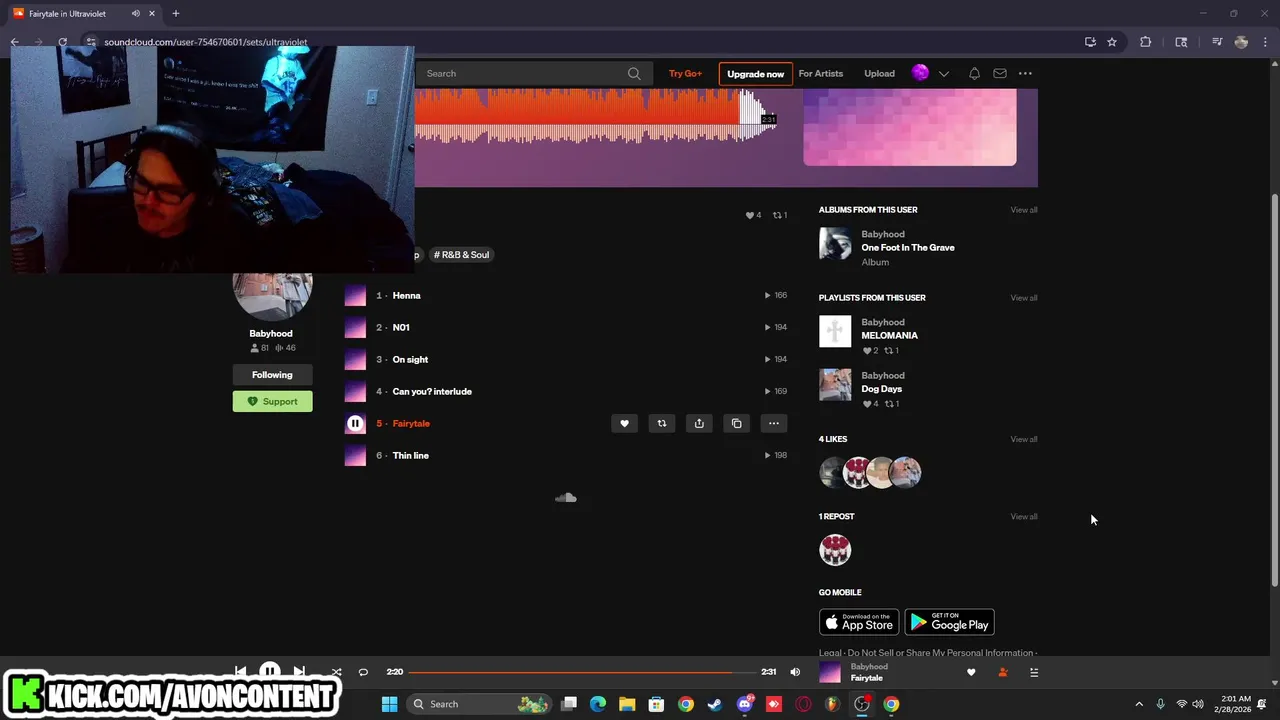The height and width of the screenshot is (720, 1280).
Task: Open Chrome media controls icon
Action: [1217, 42]
